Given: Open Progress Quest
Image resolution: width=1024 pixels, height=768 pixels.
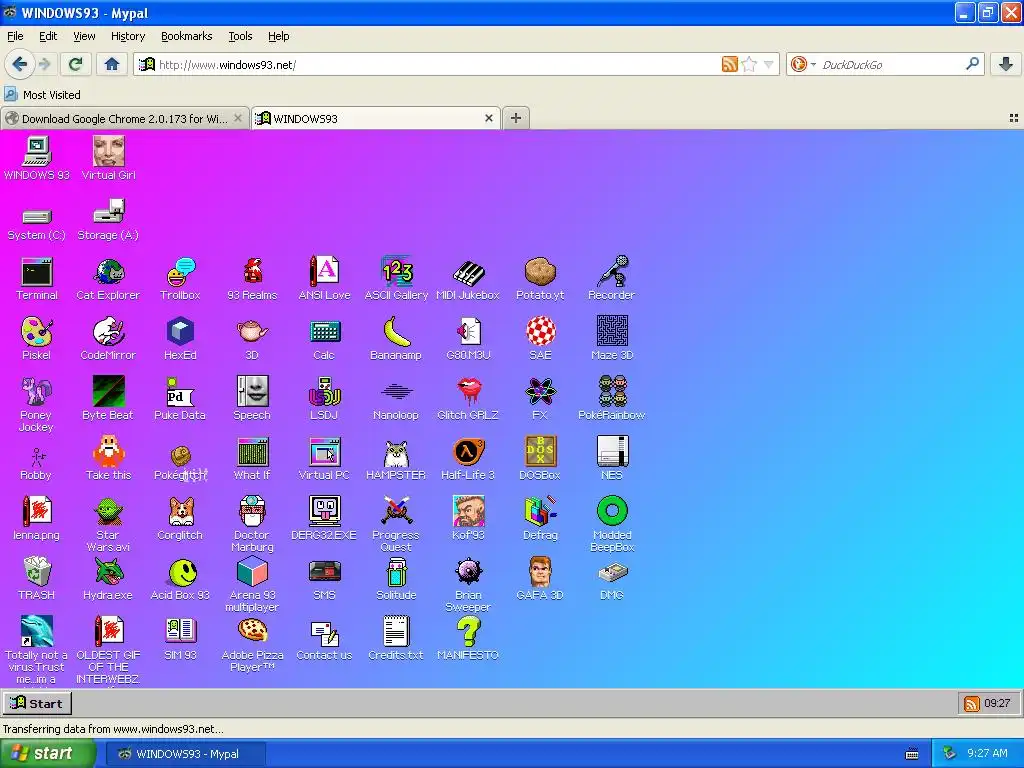Looking at the screenshot, I should pyautogui.click(x=396, y=524).
